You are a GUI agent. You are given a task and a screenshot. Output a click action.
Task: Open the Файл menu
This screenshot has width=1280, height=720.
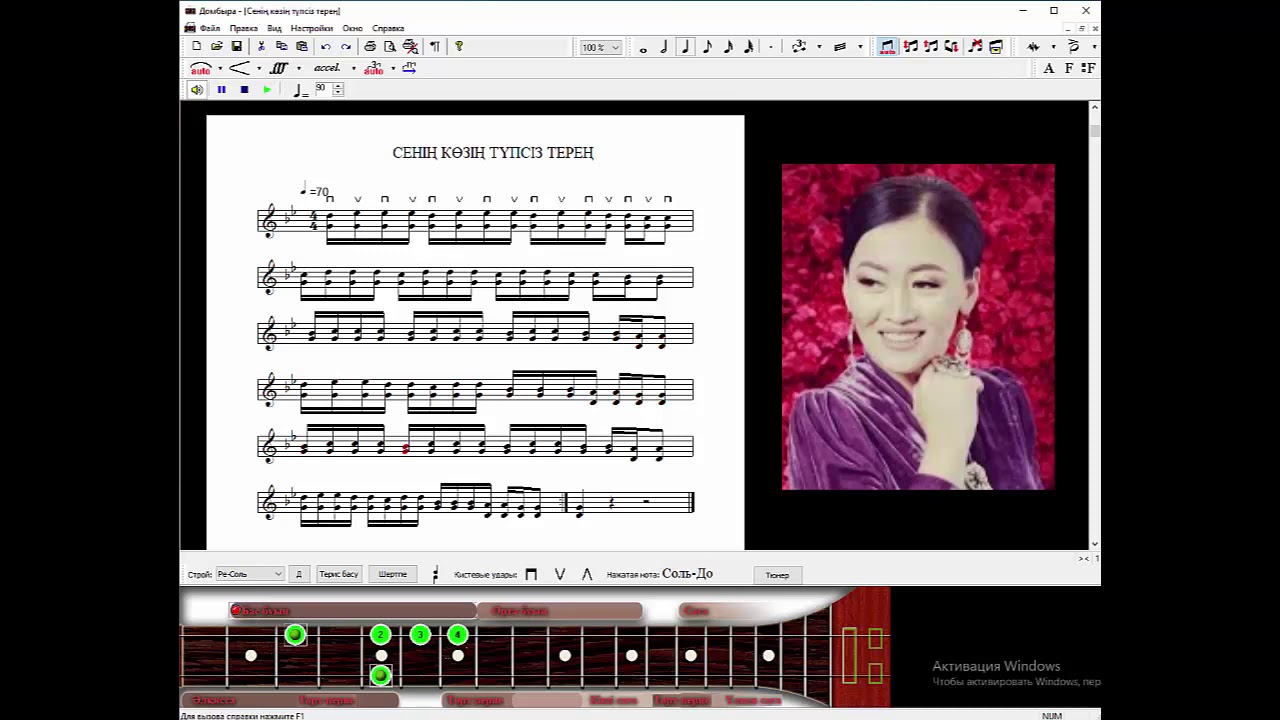tap(209, 28)
